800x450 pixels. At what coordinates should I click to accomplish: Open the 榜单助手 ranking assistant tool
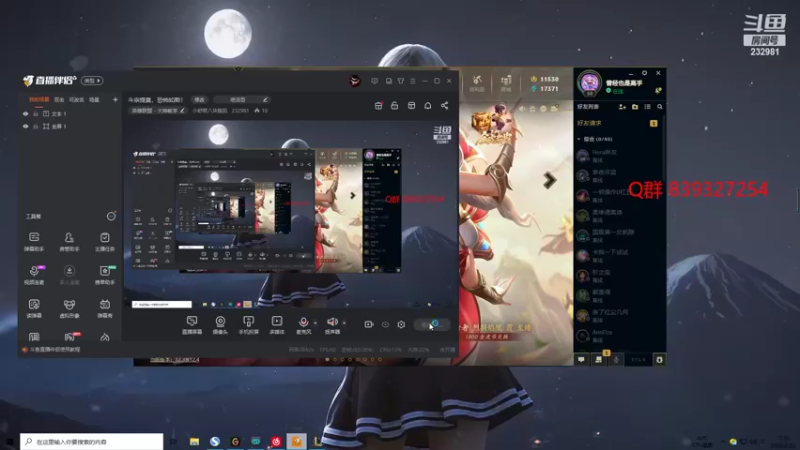pos(105,274)
